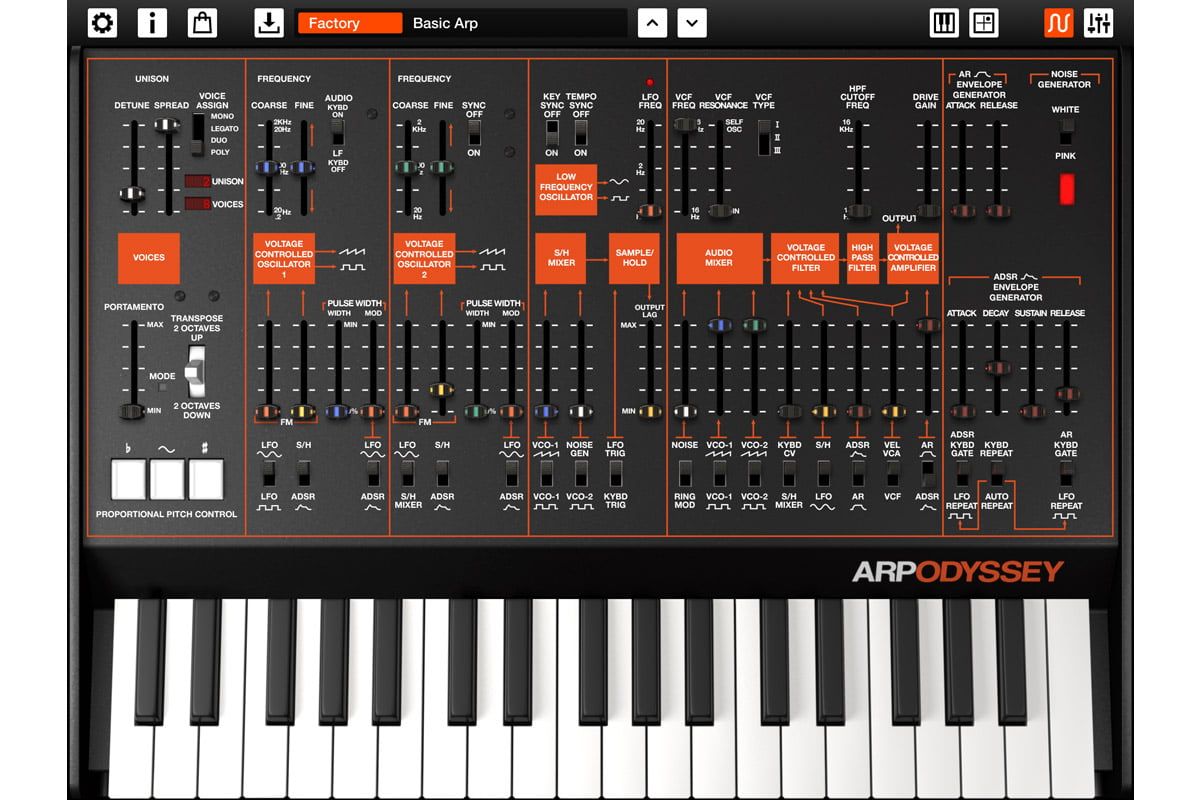Viewport: 1200px width, 800px height.
Task: Click the VCF Resonance slider knob
Action: [x=720, y=210]
